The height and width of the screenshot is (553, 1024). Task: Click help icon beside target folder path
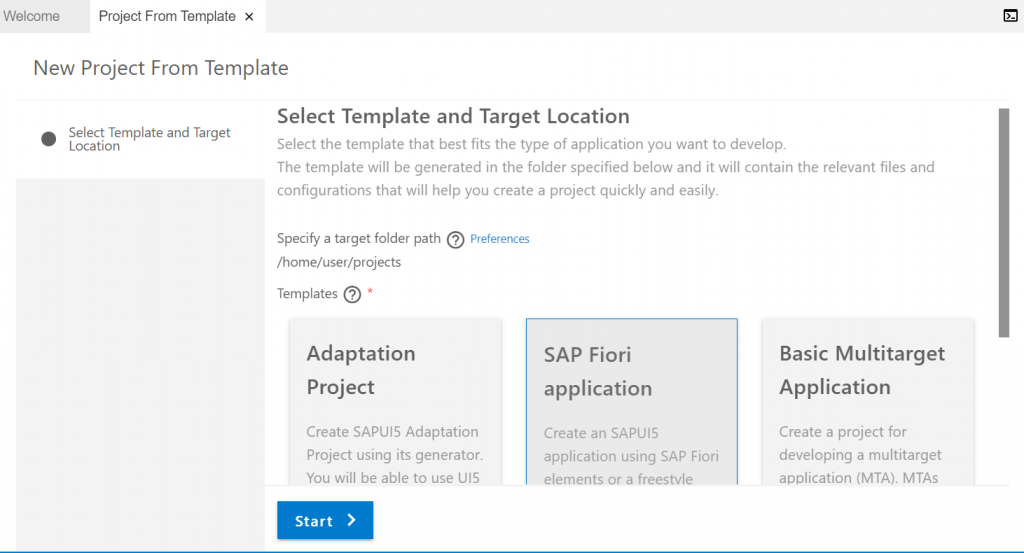455,240
